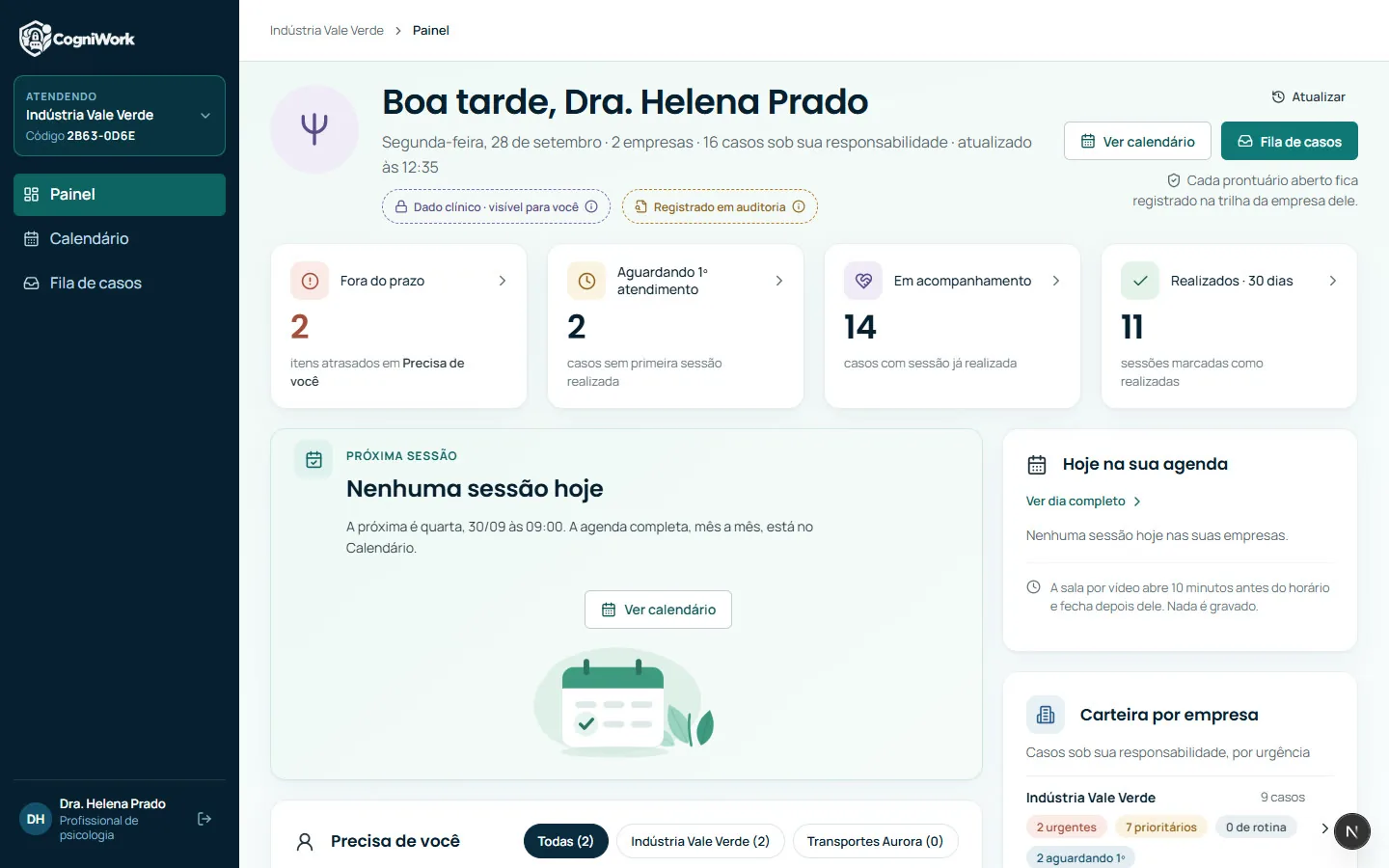Click Ver calendário under Nenhuma sessão hoje
This screenshot has height=868, width=1389.
pos(658,610)
